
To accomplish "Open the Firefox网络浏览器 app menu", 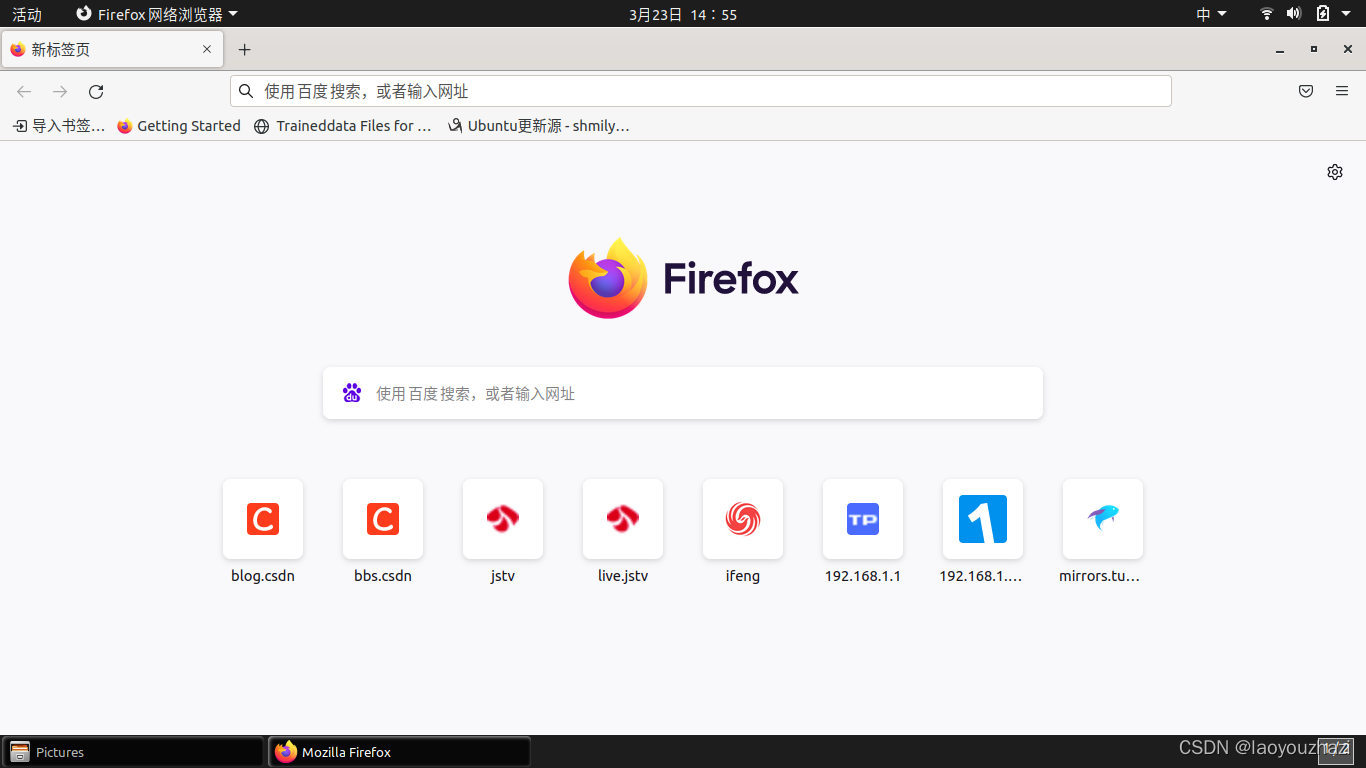I will (157, 14).
